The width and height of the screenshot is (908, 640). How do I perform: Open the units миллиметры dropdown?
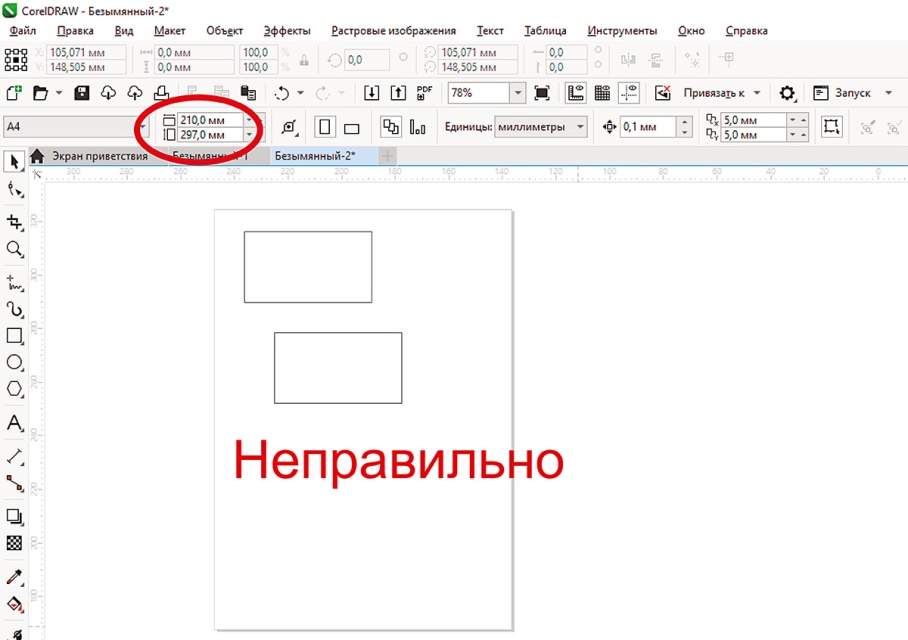(x=578, y=127)
